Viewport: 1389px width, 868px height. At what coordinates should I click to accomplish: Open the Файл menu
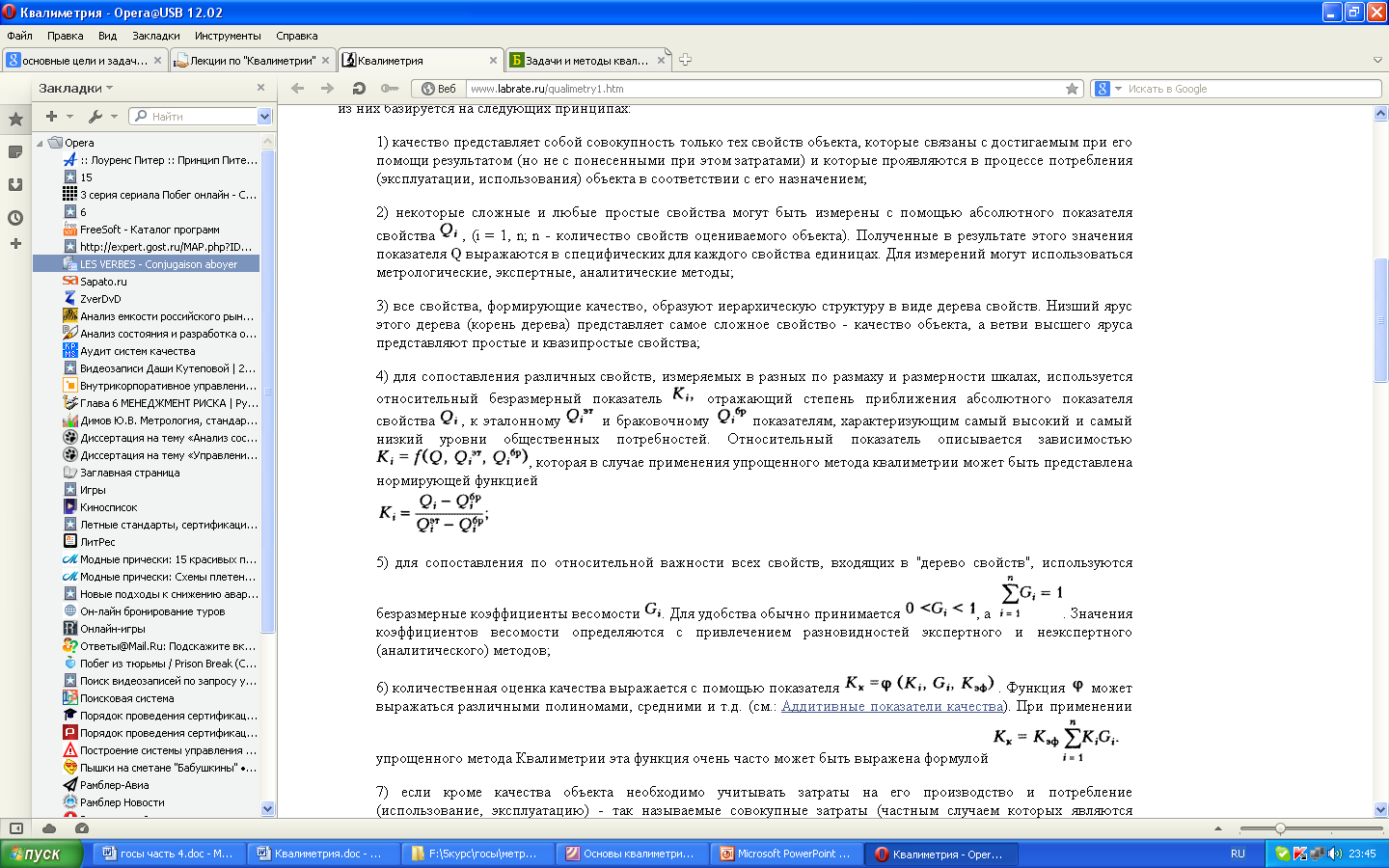[19, 36]
